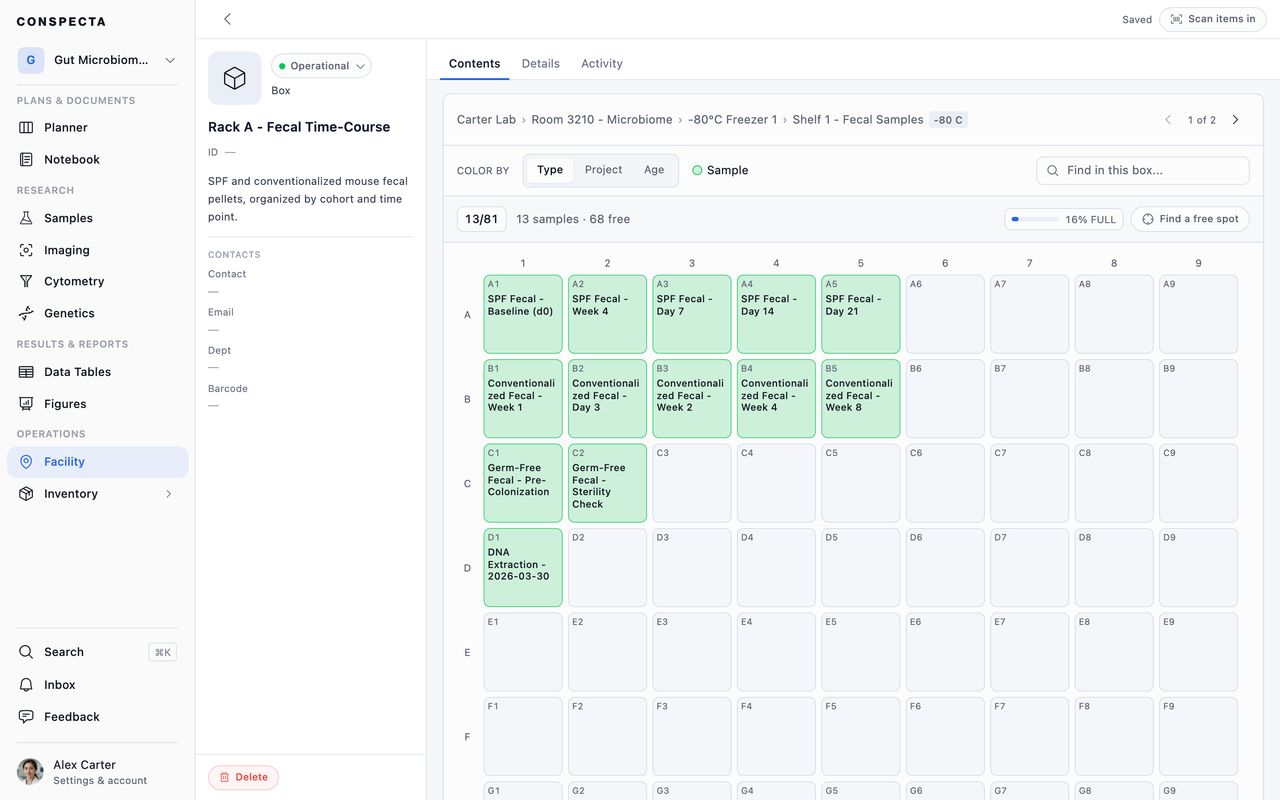Open Shelf 1 - Fecal Samples breadcrumb
1280x800 pixels.
tap(858, 120)
